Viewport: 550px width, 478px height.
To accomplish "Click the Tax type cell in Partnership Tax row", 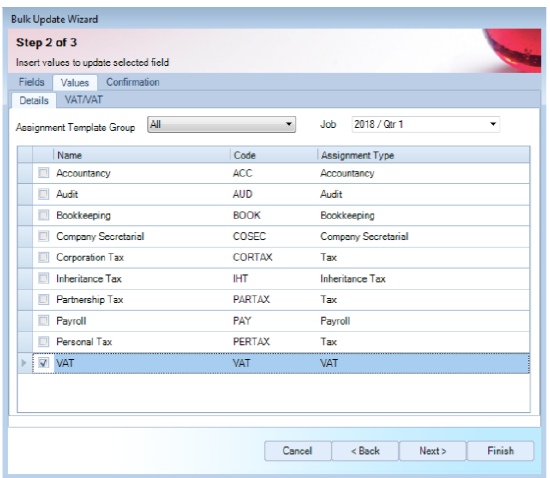I will (x=423, y=299).
